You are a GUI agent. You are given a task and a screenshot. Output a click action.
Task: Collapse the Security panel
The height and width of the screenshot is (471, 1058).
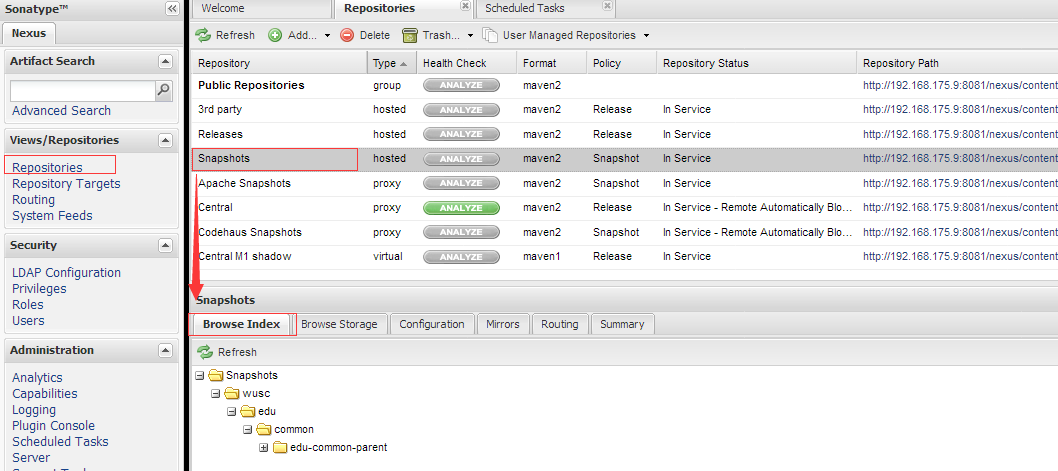point(165,246)
